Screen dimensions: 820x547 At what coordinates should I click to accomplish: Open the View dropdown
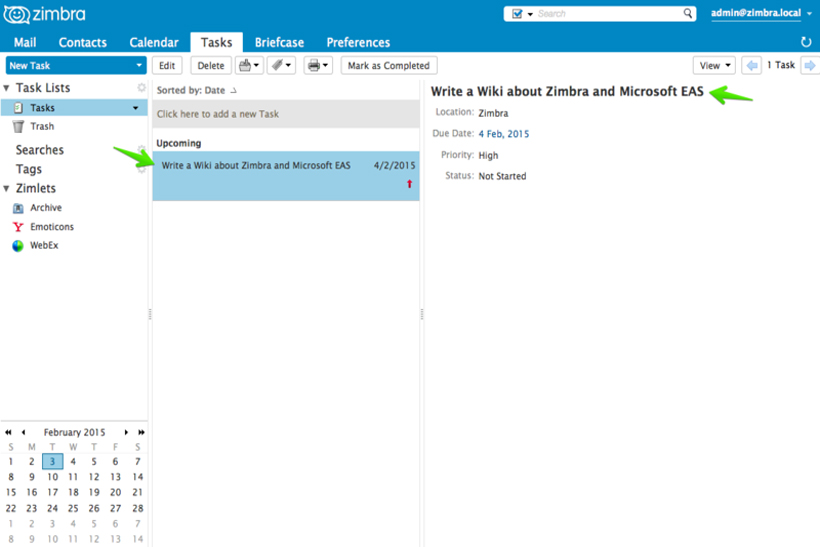714,65
